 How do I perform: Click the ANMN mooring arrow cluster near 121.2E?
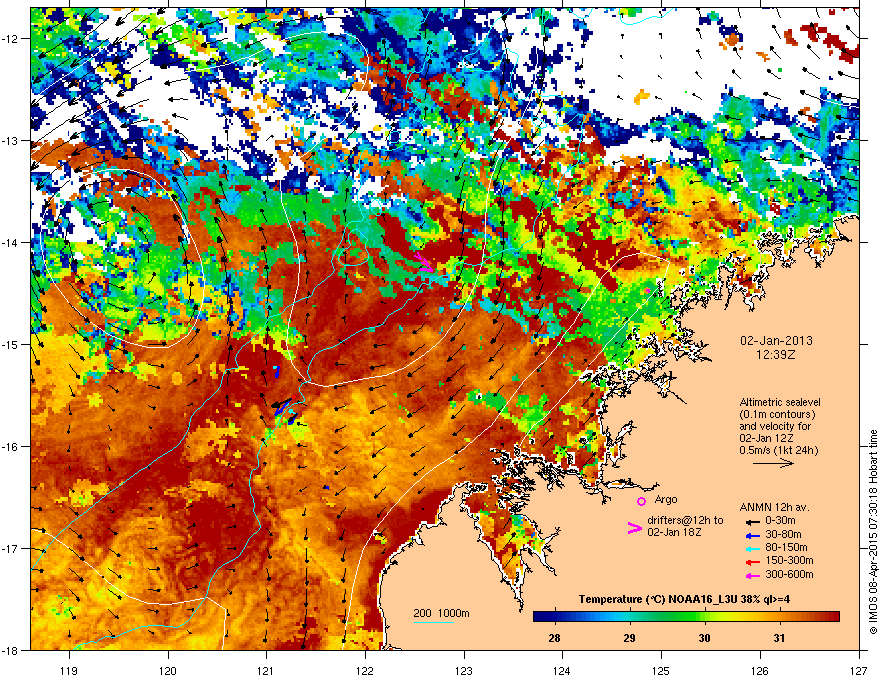point(285,408)
